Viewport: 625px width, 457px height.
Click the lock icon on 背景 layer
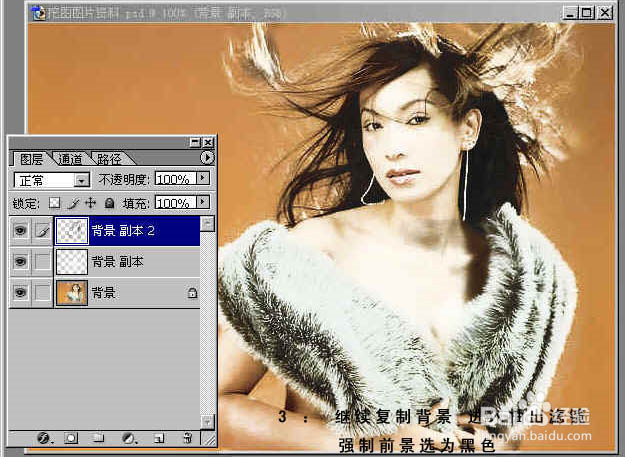(x=193, y=293)
